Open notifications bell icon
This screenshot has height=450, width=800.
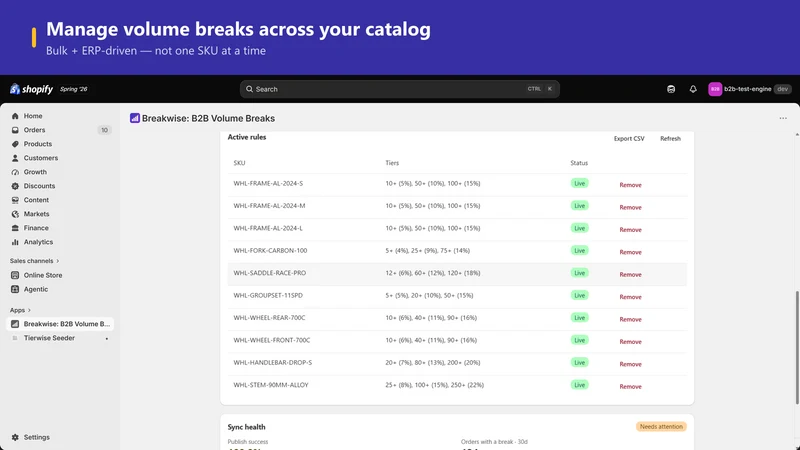click(x=693, y=89)
